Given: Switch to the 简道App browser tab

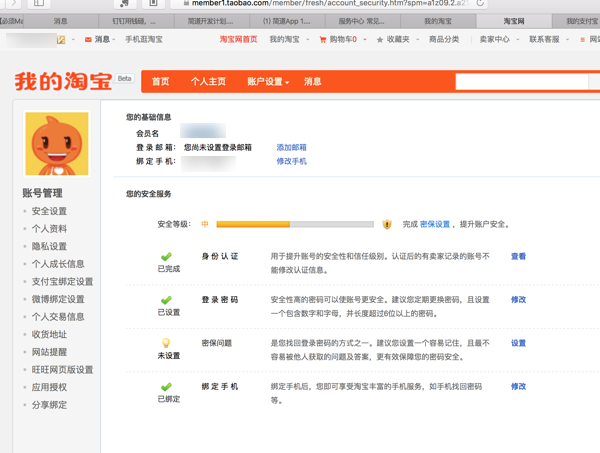Looking at the screenshot, I should pos(287,21).
